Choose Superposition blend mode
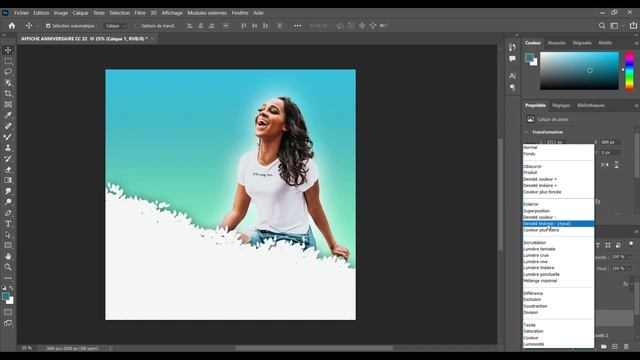 (558, 211)
